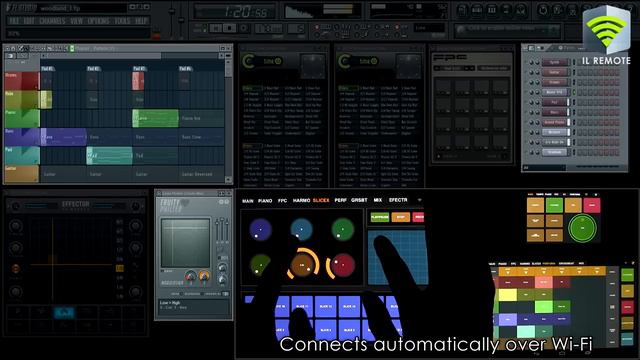
Task: Click the orange STOP button in IL Remote
Action: 400,218
